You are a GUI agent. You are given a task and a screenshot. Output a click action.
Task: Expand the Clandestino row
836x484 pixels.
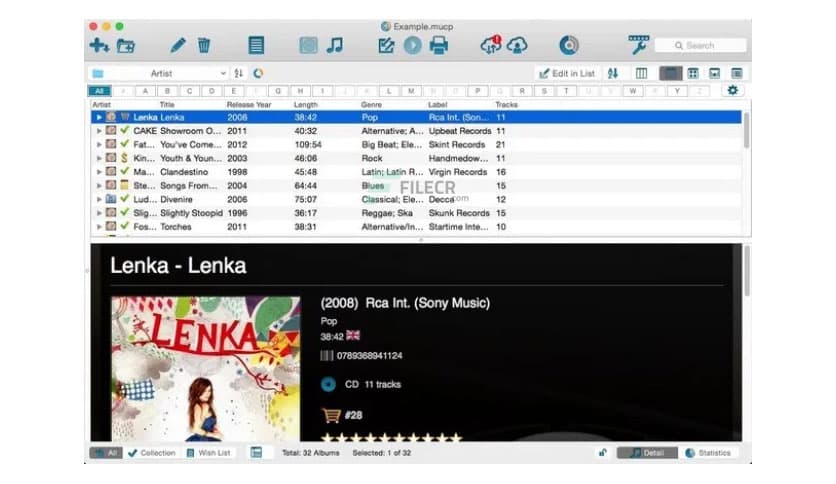coord(99,172)
